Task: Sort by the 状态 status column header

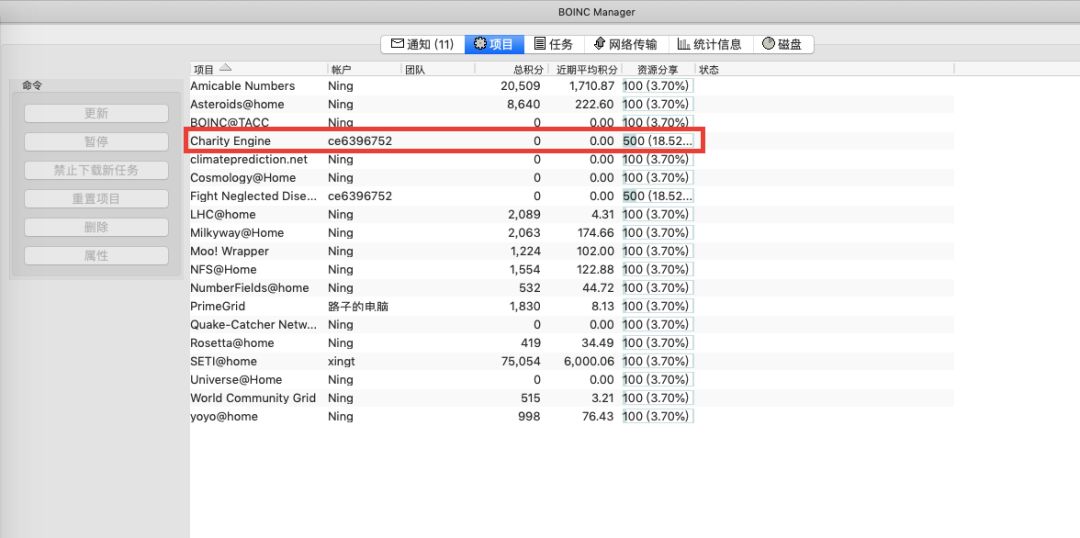Action: point(824,69)
